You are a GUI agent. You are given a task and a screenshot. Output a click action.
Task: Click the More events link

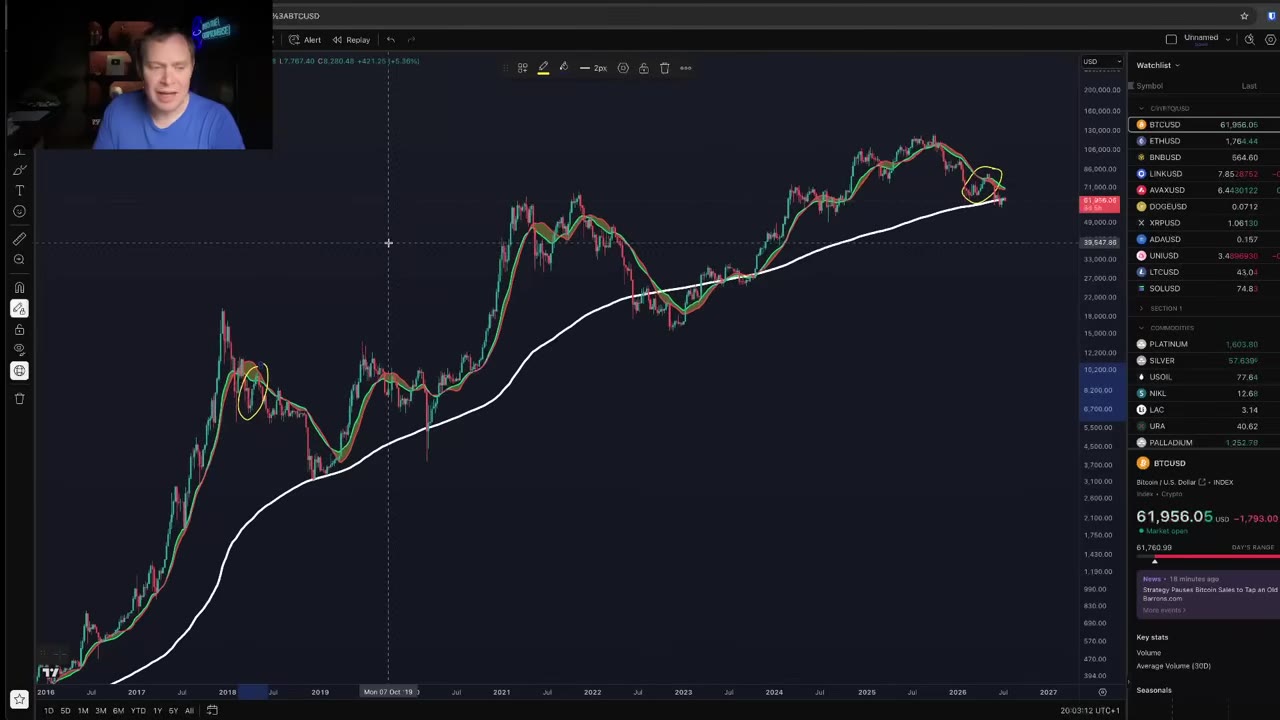tap(1164, 610)
